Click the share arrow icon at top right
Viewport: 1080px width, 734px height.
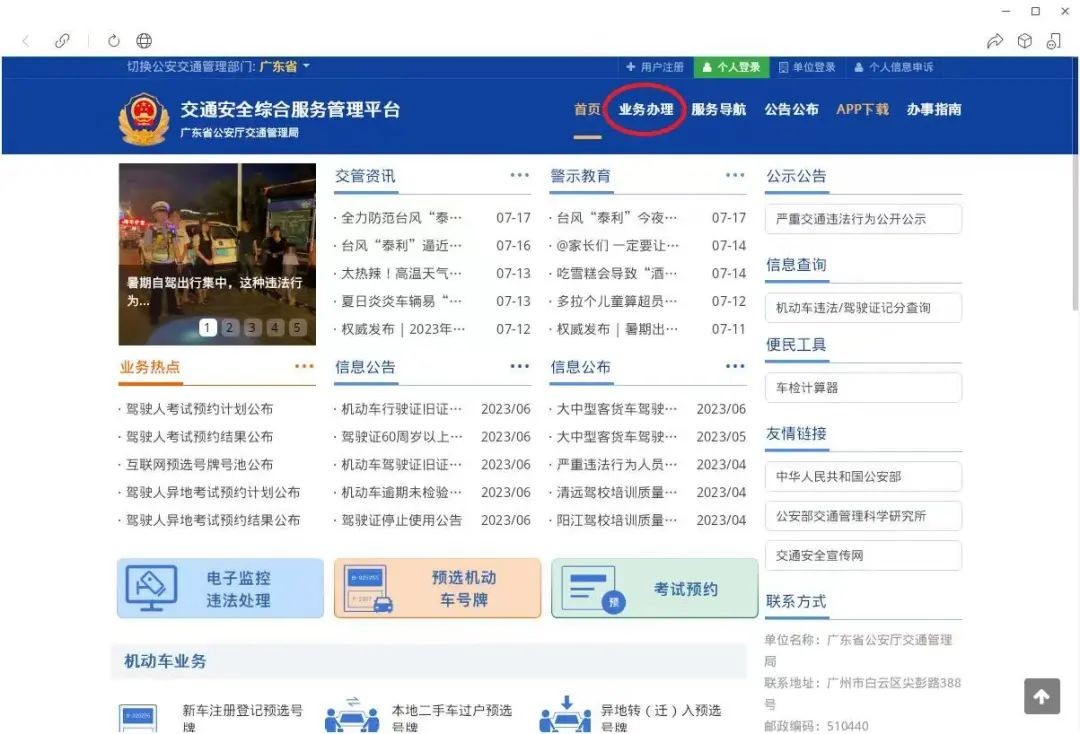(994, 41)
